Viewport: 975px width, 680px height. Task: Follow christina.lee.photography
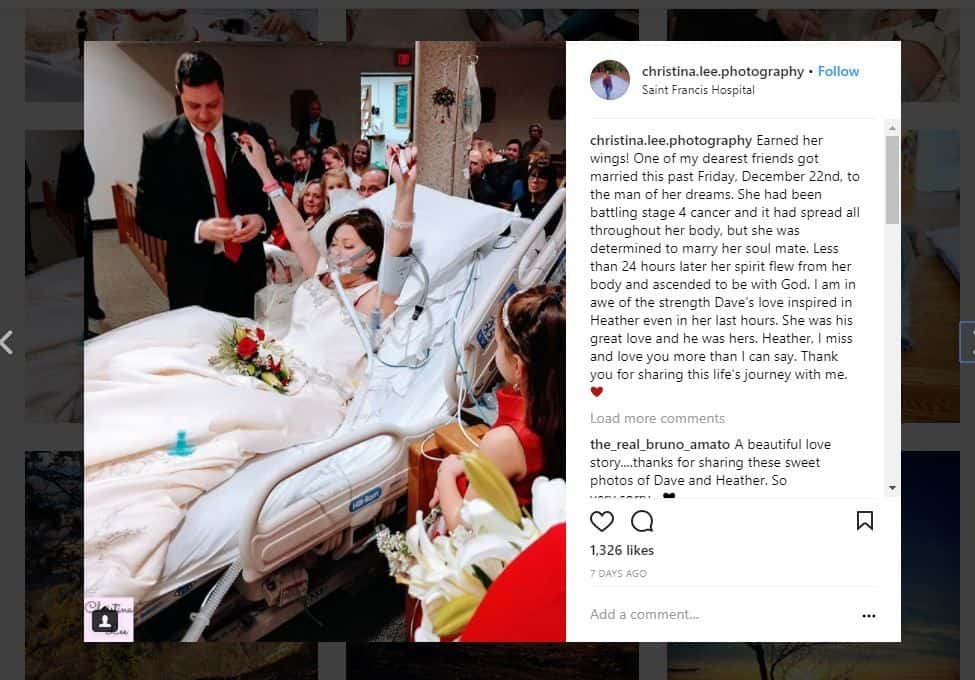838,71
